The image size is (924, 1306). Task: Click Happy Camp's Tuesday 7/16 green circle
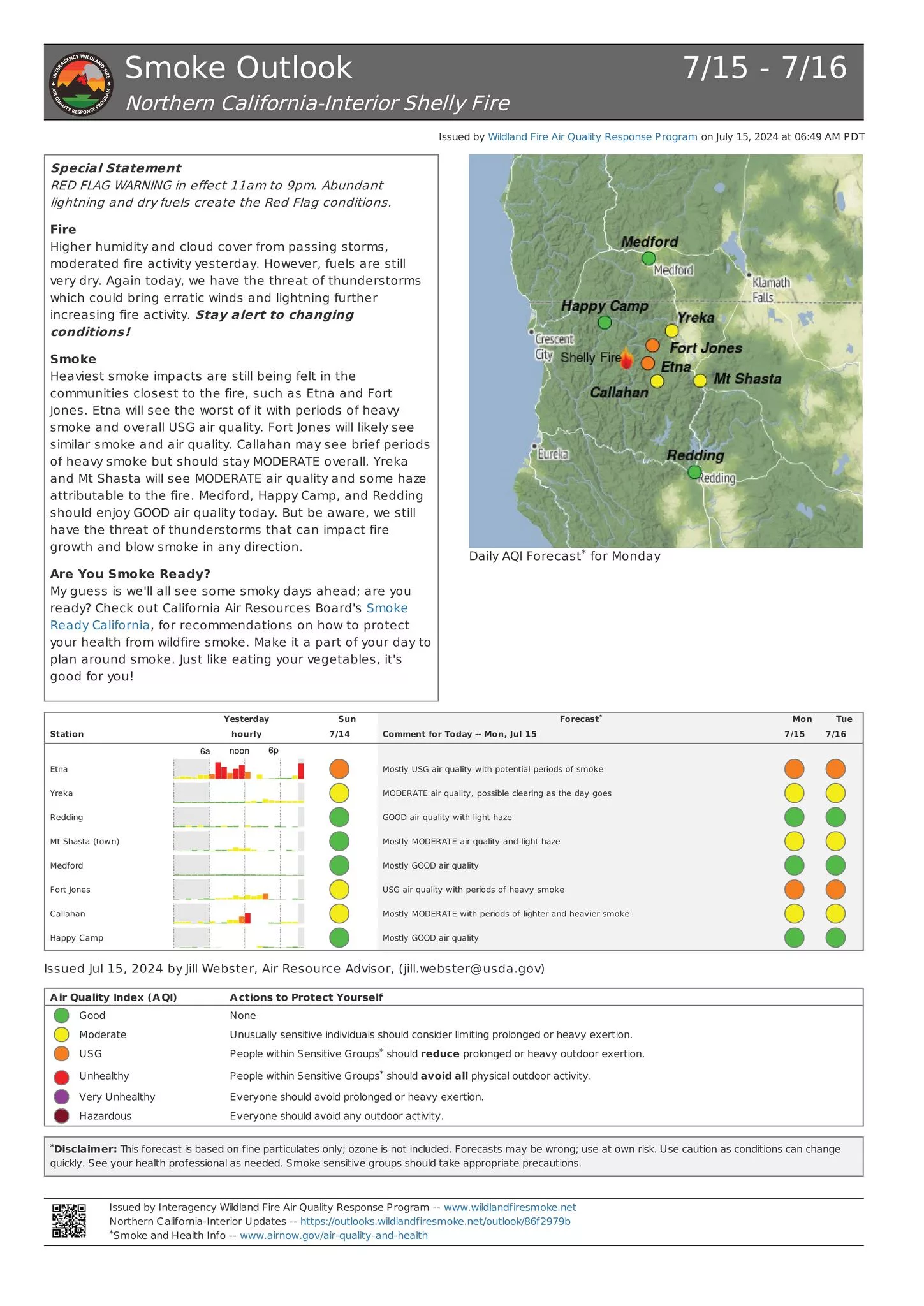[835, 937]
